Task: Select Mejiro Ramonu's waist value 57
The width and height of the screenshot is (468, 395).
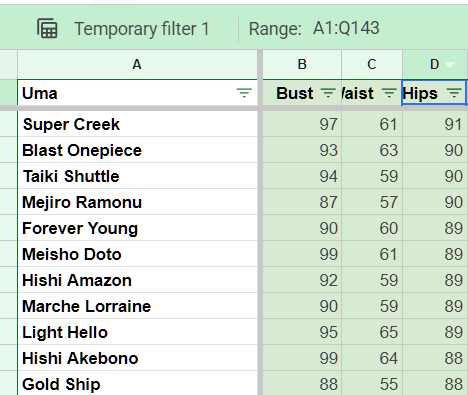Action: coord(372,202)
